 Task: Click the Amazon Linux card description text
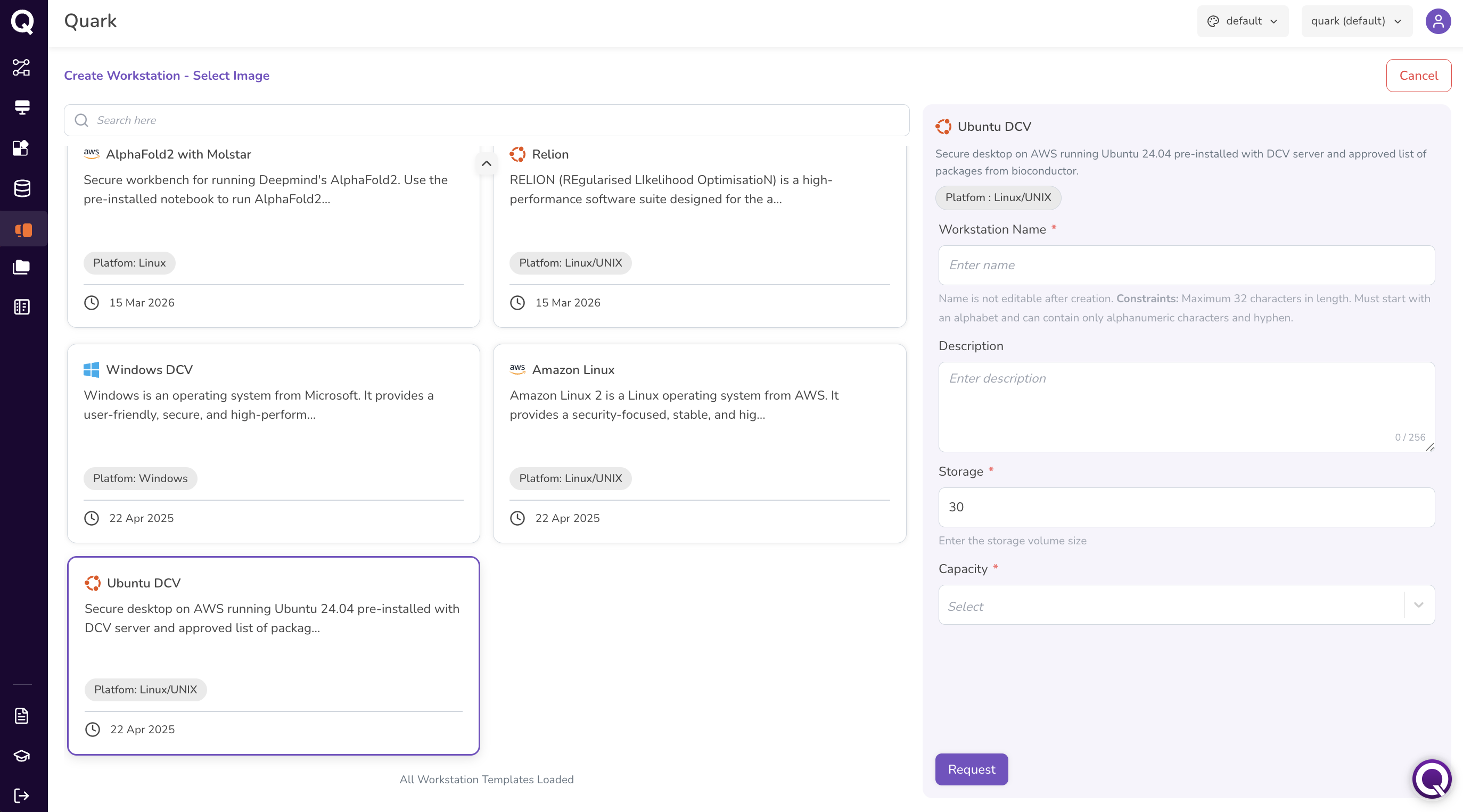pyautogui.click(x=674, y=405)
